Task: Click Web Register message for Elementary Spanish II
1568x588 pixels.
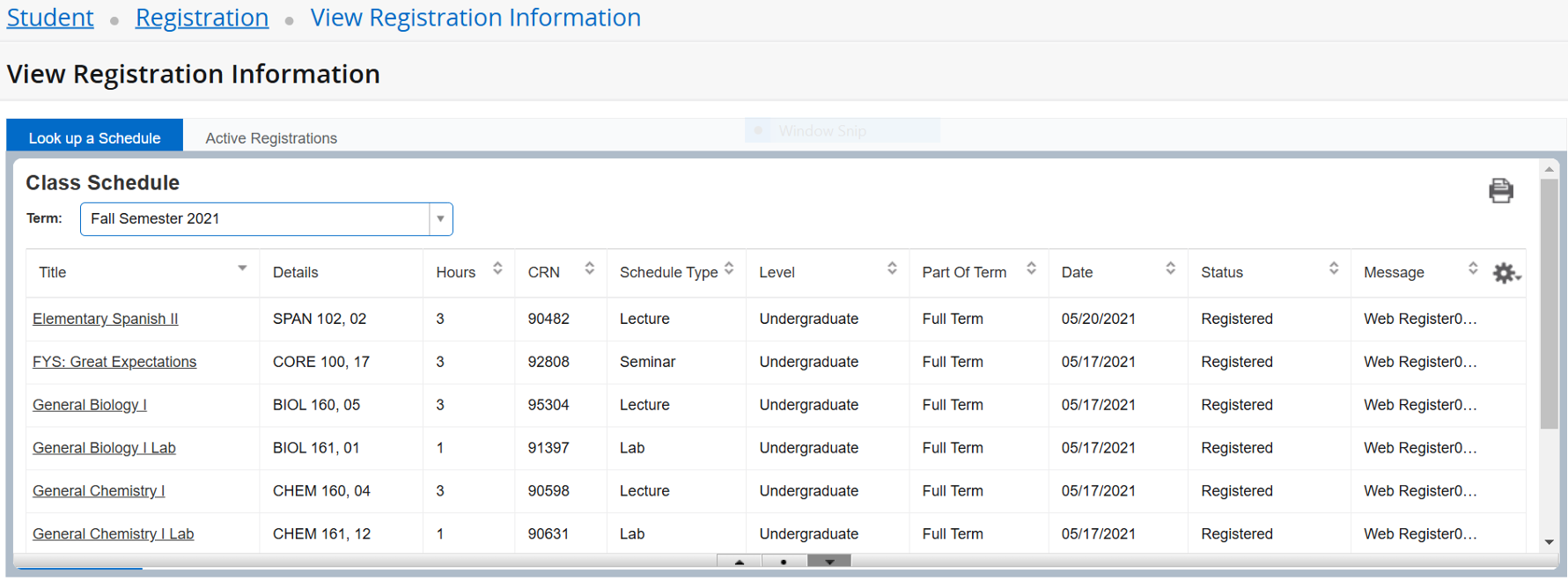Action: click(1420, 319)
